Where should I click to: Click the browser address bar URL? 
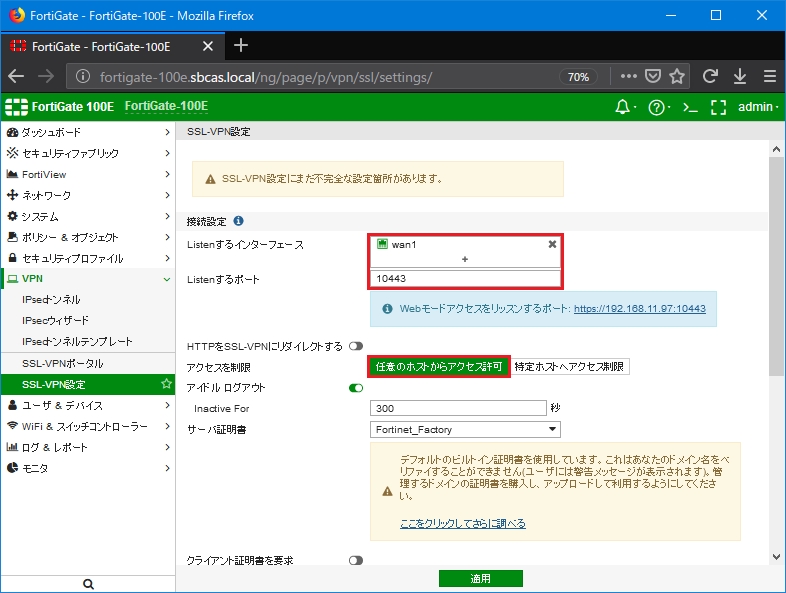click(x=266, y=77)
